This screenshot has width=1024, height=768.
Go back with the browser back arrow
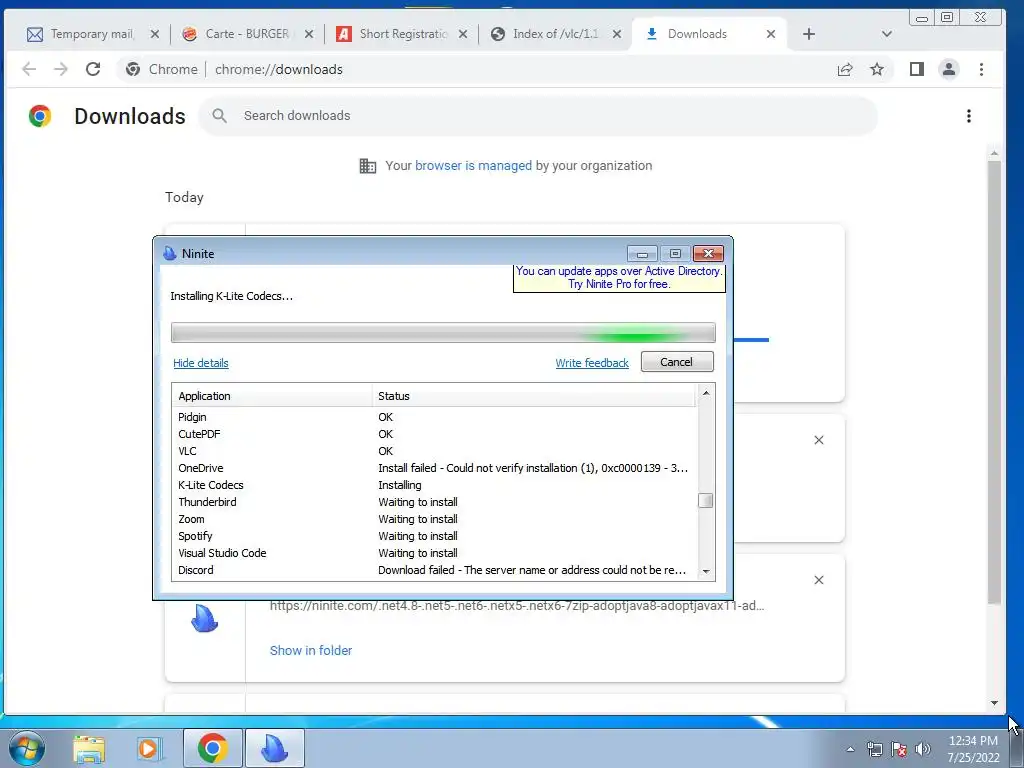29,69
